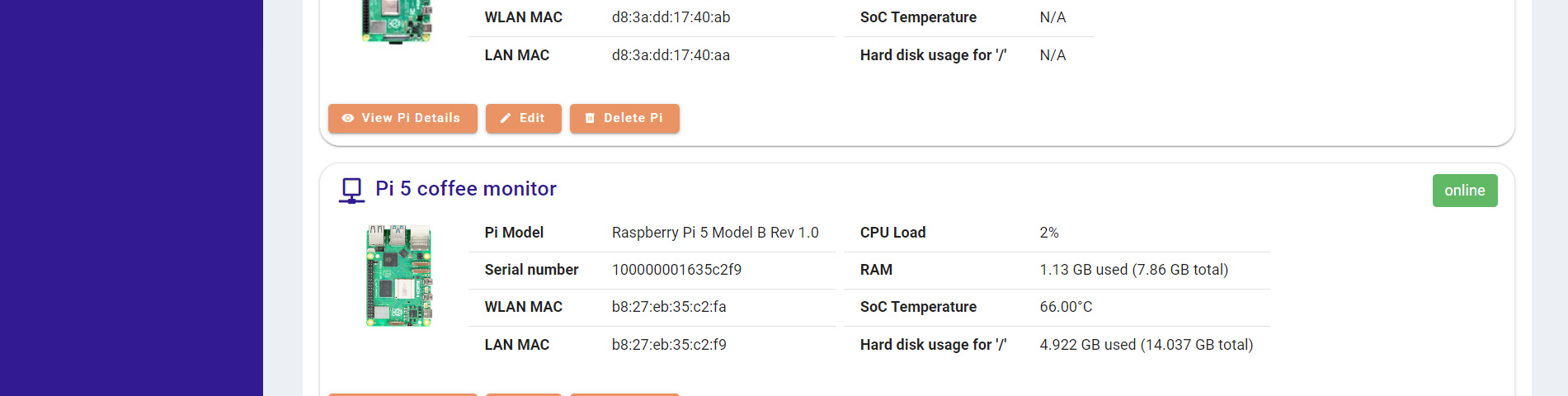Click the SoC Temperature reading 66.00°C
The width and height of the screenshot is (1568, 396).
pos(1066,307)
